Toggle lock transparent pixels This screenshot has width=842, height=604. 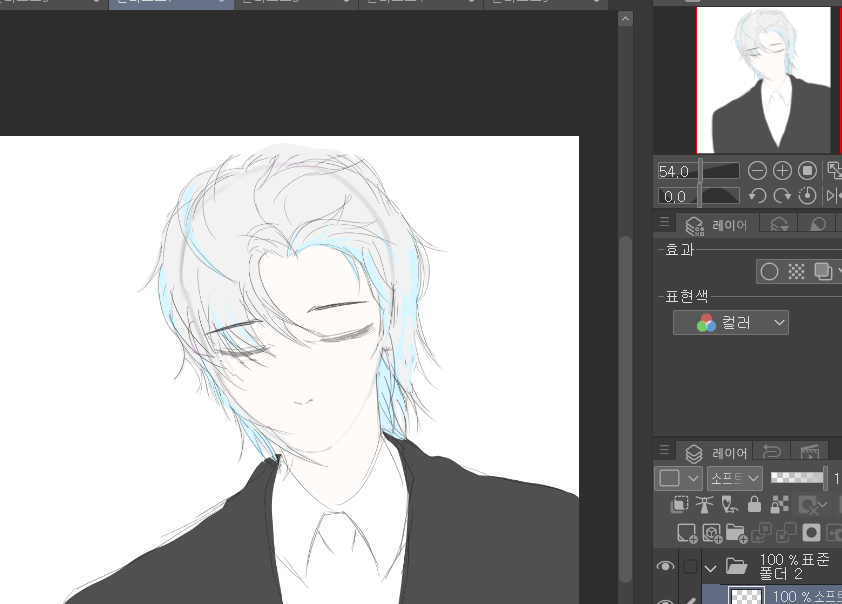click(779, 505)
